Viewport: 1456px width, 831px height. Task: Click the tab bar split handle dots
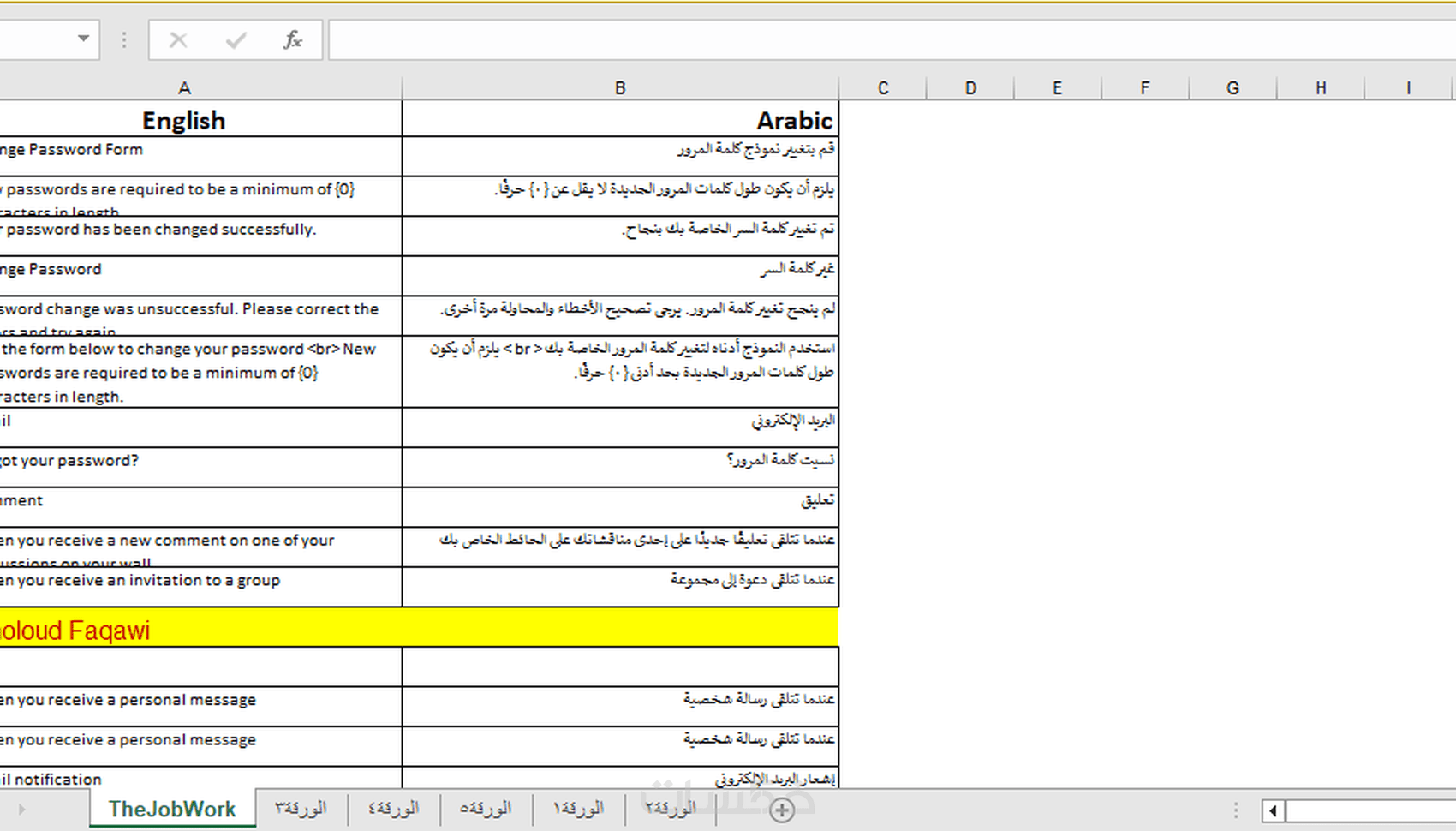1236,810
